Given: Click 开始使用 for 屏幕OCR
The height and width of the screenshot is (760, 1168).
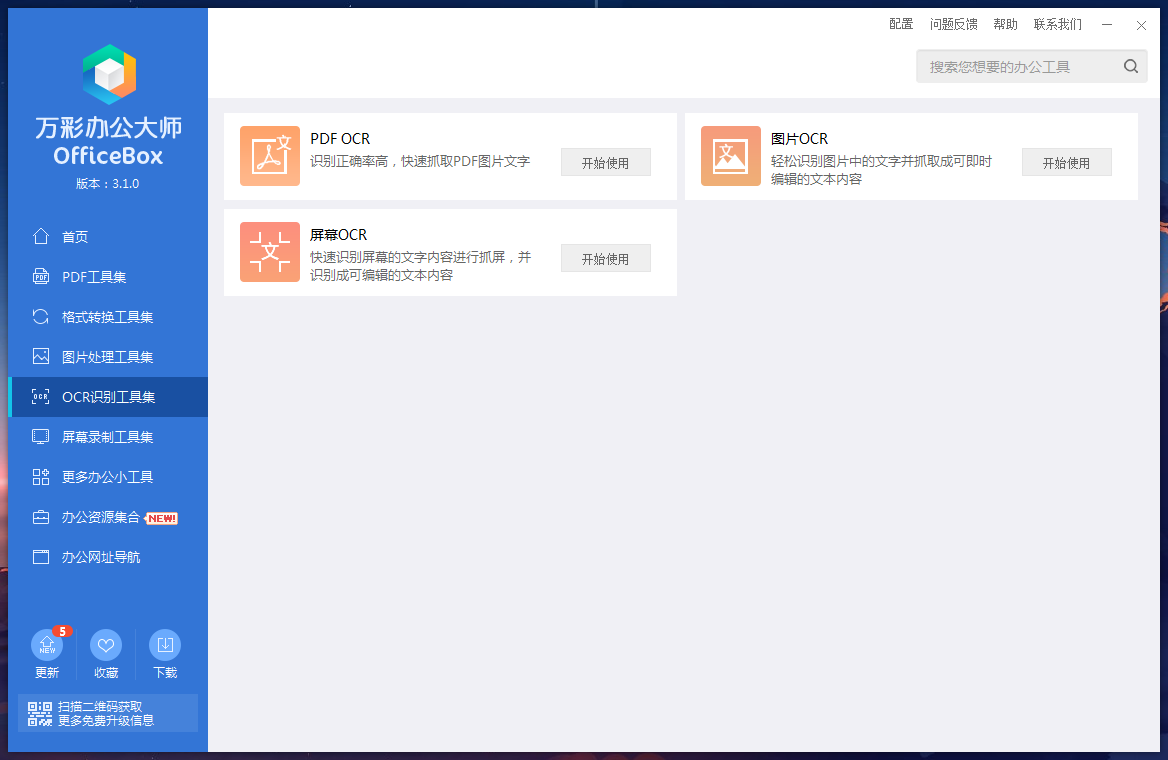Looking at the screenshot, I should pyautogui.click(x=606, y=259).
